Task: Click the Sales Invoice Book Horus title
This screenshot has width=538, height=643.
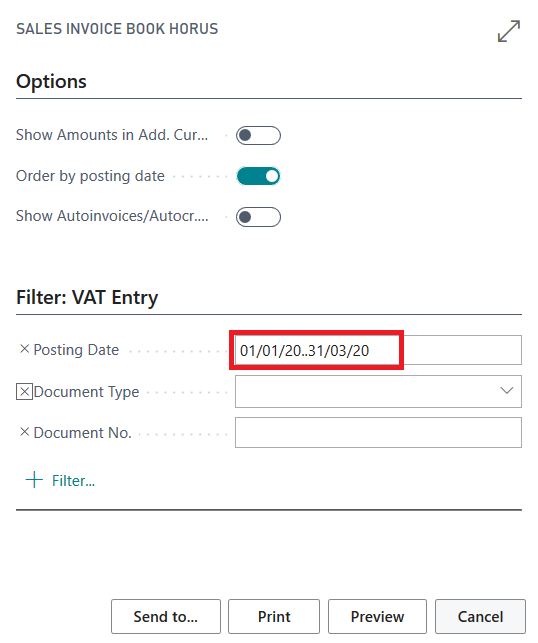Action: click(x=117, y=29)
